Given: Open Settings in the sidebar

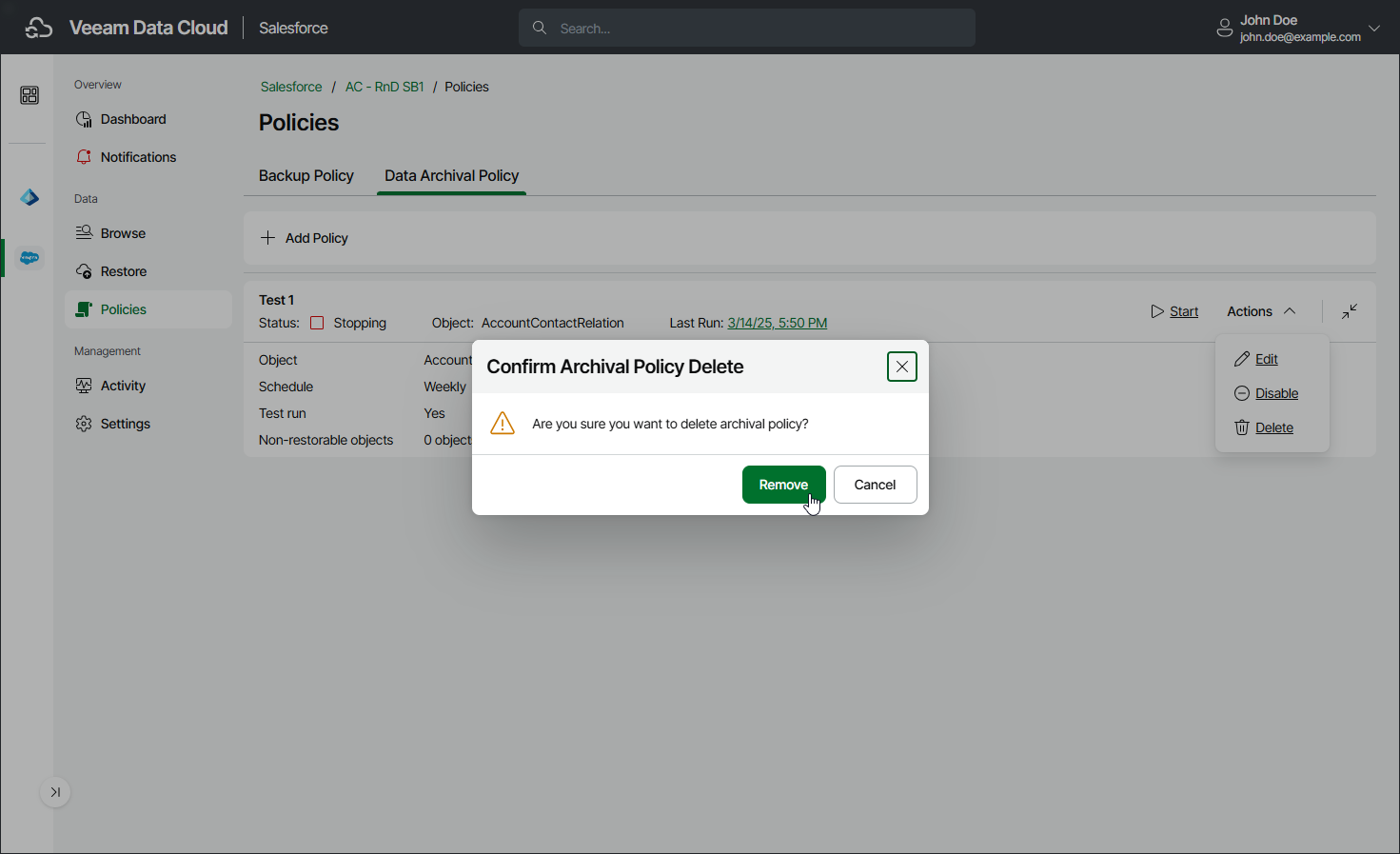Looking at the screenshot, I should click(x=148, y=424).
